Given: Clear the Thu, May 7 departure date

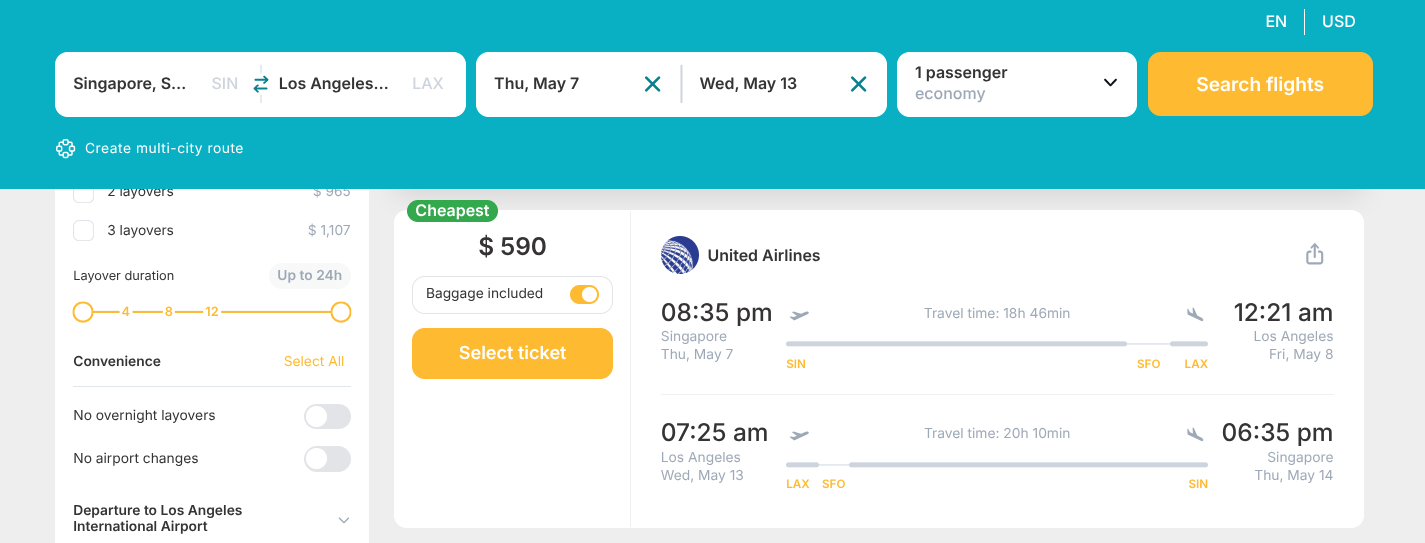Looking at the screenshot, I should click(653, 84).
